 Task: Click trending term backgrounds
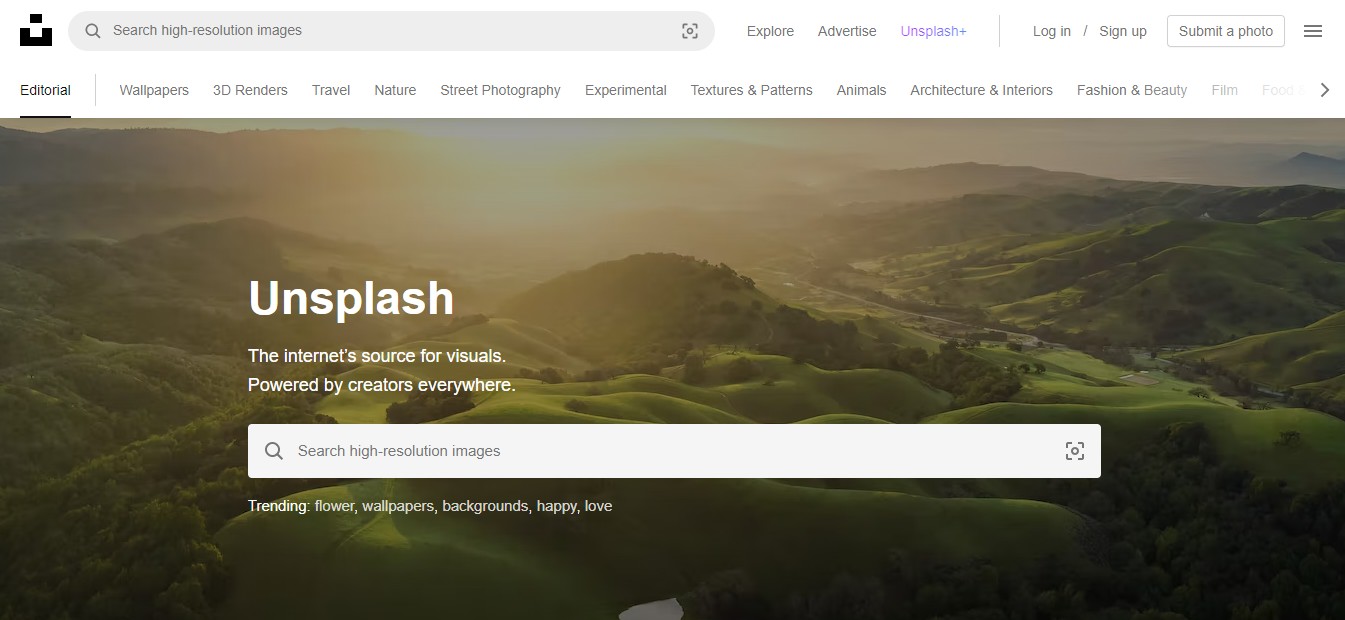point(485,506)
